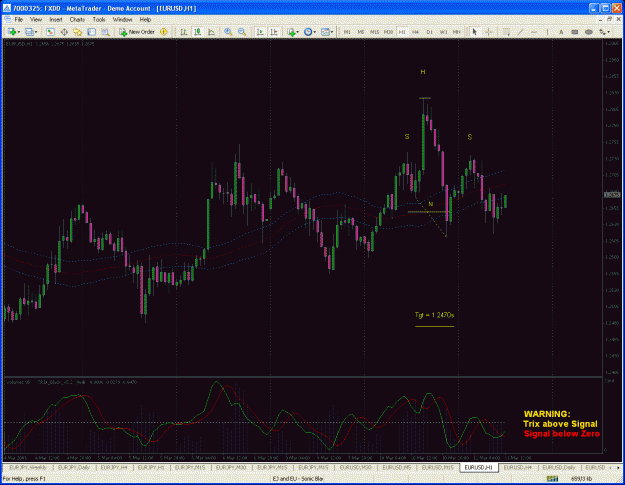Open the Charts menu
625x485 pixels.
tap(77, 19)
